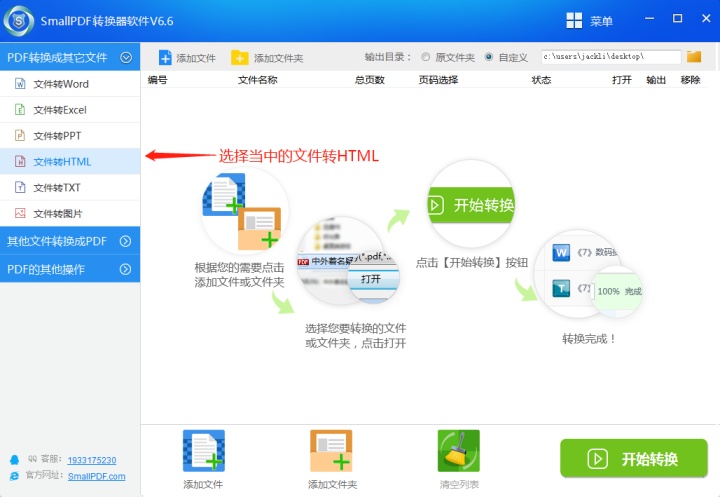The height and width of the screenshot is (497, 720).
Task: Click the PPT file icon in sidebar
Action: [20, 136]
